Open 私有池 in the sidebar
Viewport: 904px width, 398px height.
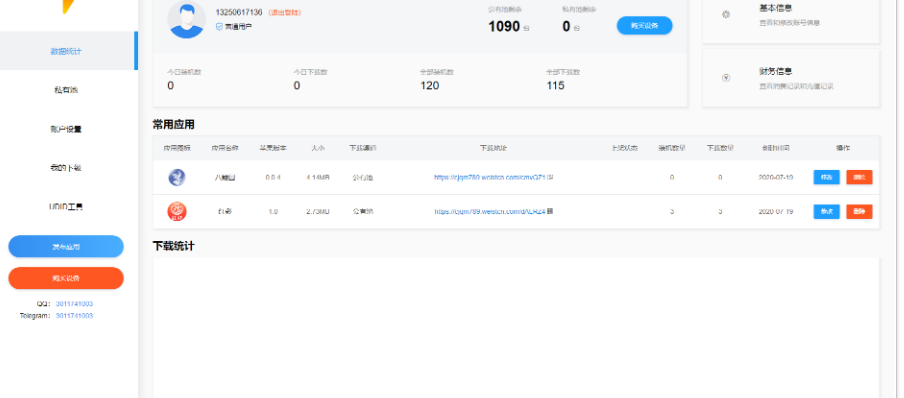pos(67,89)
